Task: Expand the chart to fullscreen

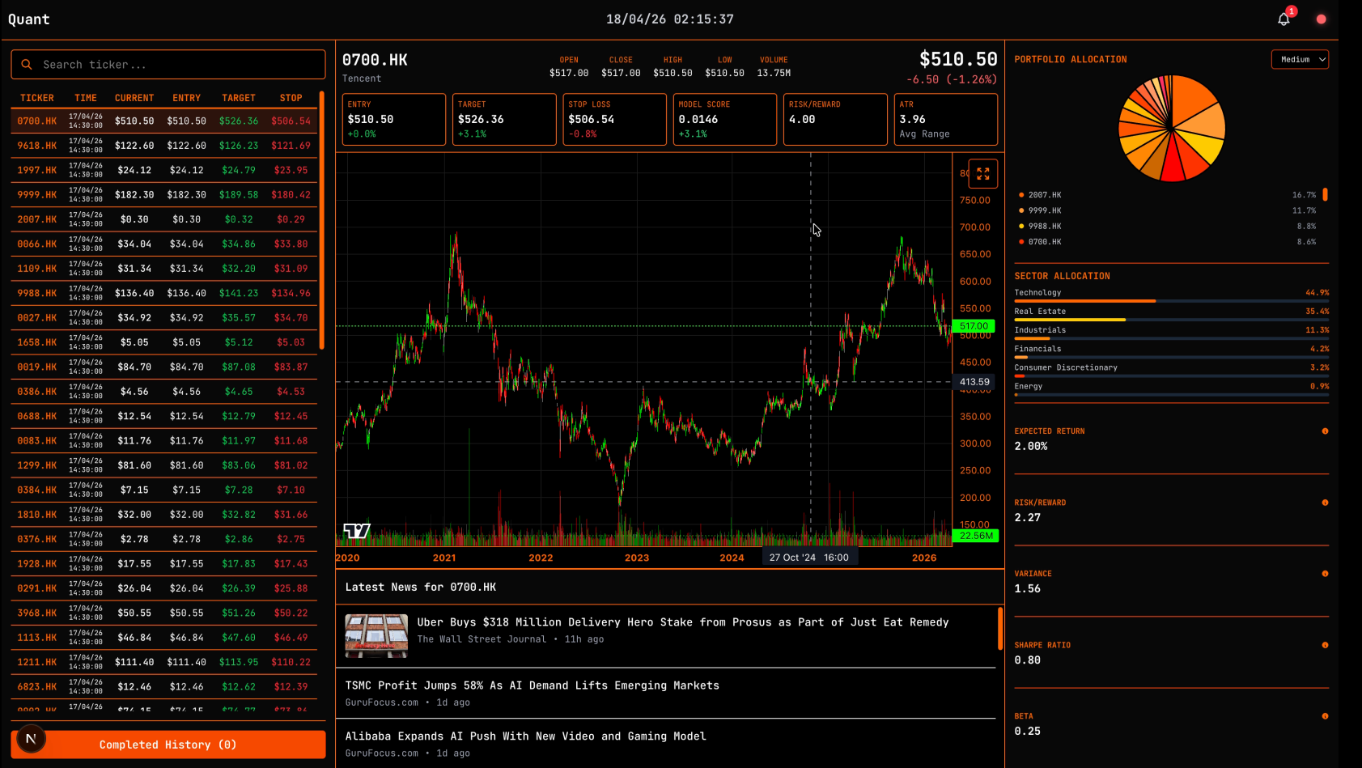Action: click(983, 174)
